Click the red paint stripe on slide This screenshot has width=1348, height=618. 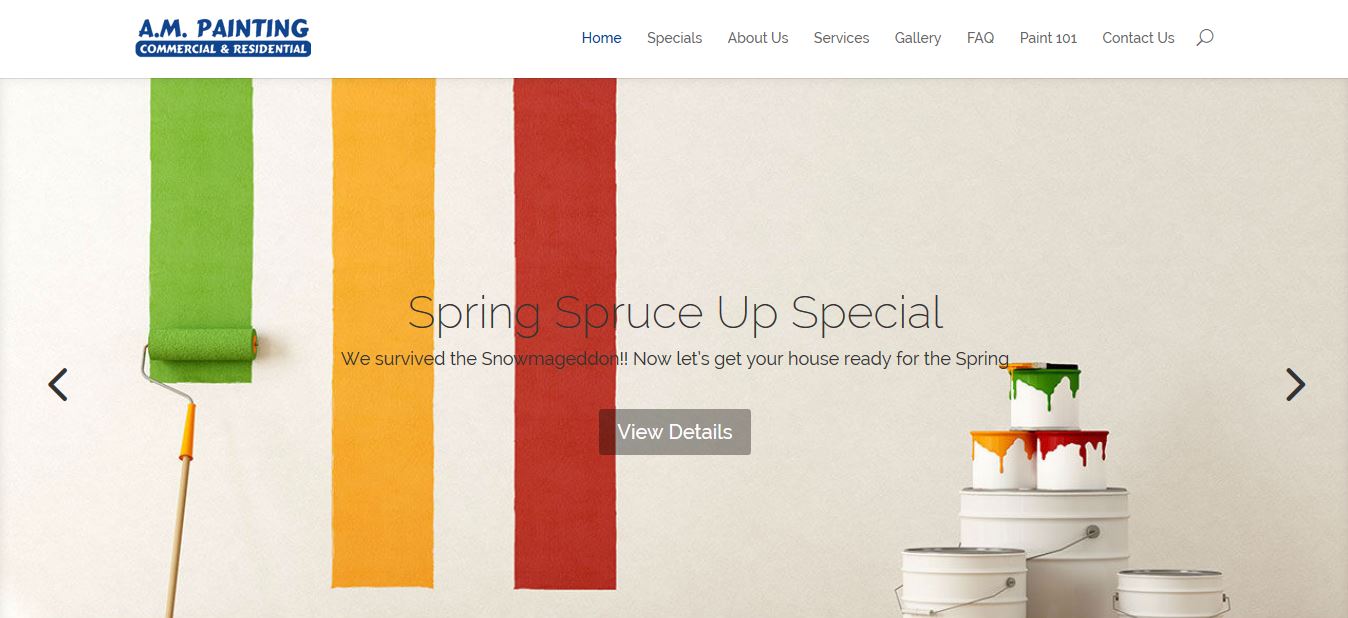(565, 334)
